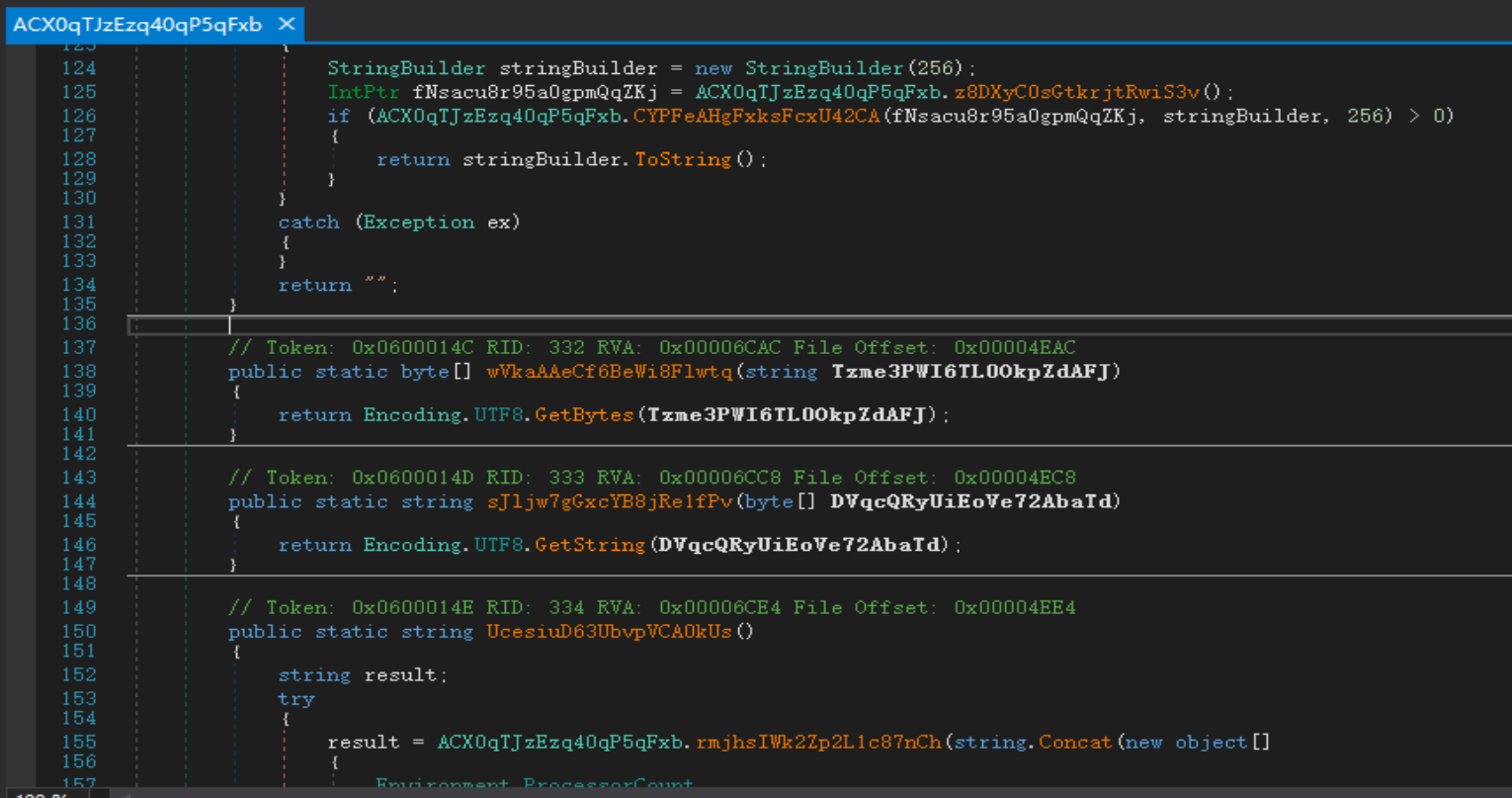
Task: Click parameter Tzme3PWI6TL0OkpZdAFJ in line 138 signature
Action: pyautogui.click(x=971, y=372)
